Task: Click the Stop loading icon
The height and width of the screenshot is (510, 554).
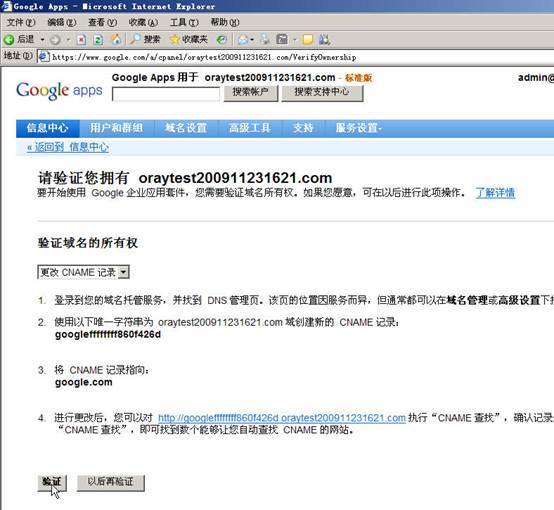Action: coord(81,40)
